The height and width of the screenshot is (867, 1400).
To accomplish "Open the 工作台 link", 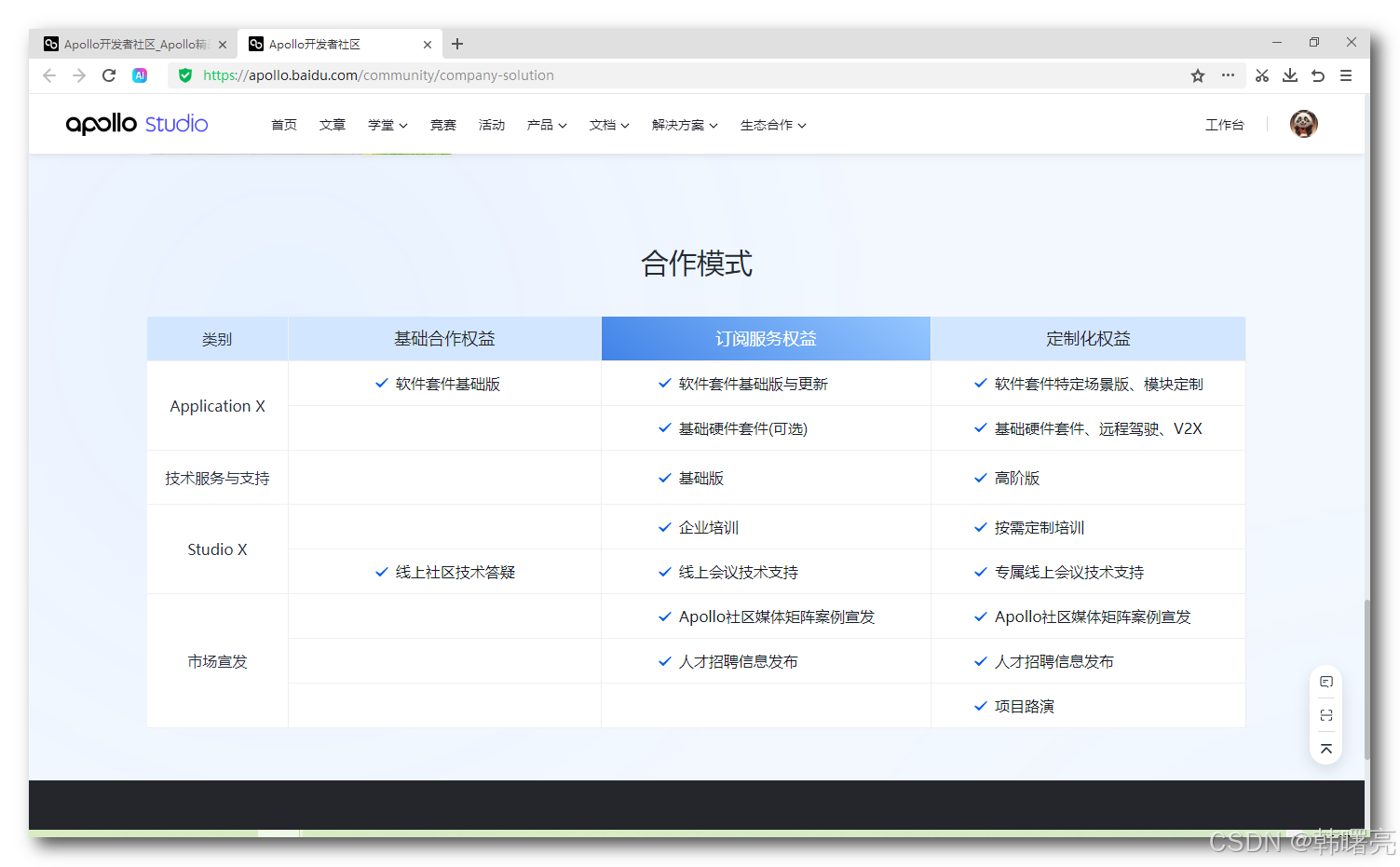I will (x=1224, y=125).
